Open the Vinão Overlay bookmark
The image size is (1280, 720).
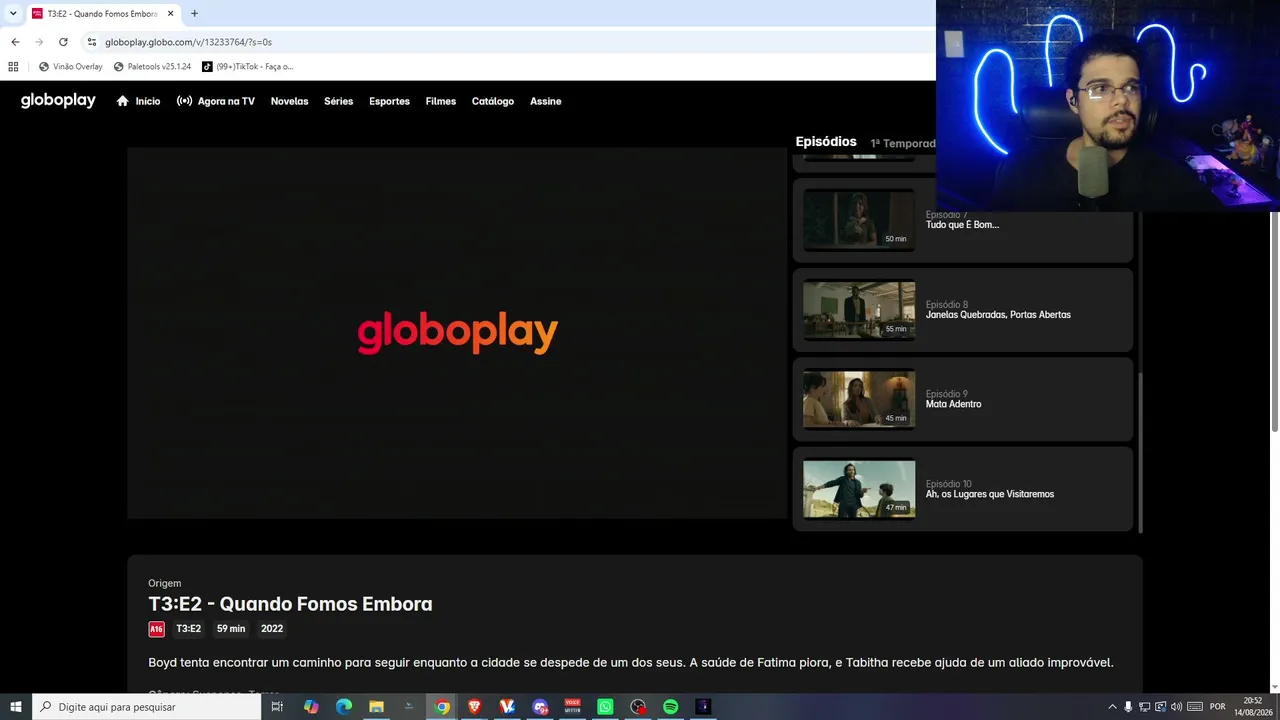tap(70, 67)
